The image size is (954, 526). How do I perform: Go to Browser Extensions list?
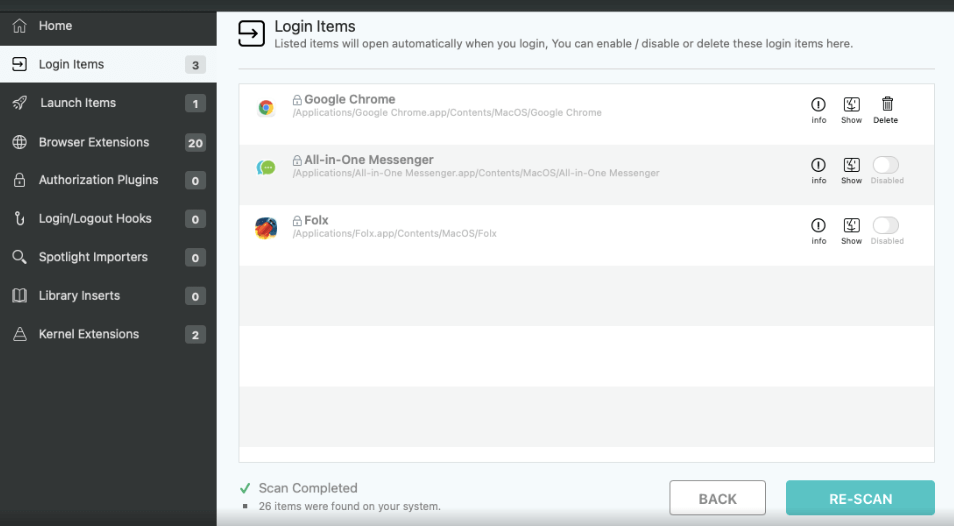[x=94, y=142]
